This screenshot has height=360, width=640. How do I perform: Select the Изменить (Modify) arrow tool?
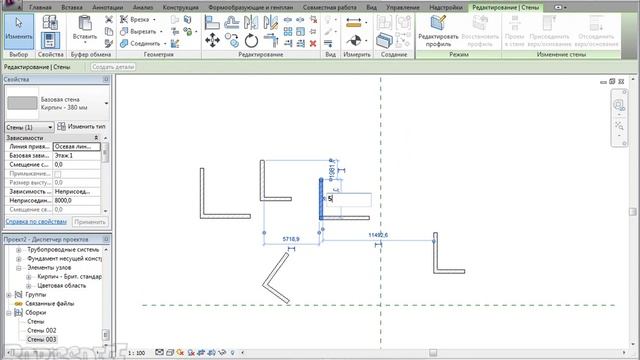[19, 31]
